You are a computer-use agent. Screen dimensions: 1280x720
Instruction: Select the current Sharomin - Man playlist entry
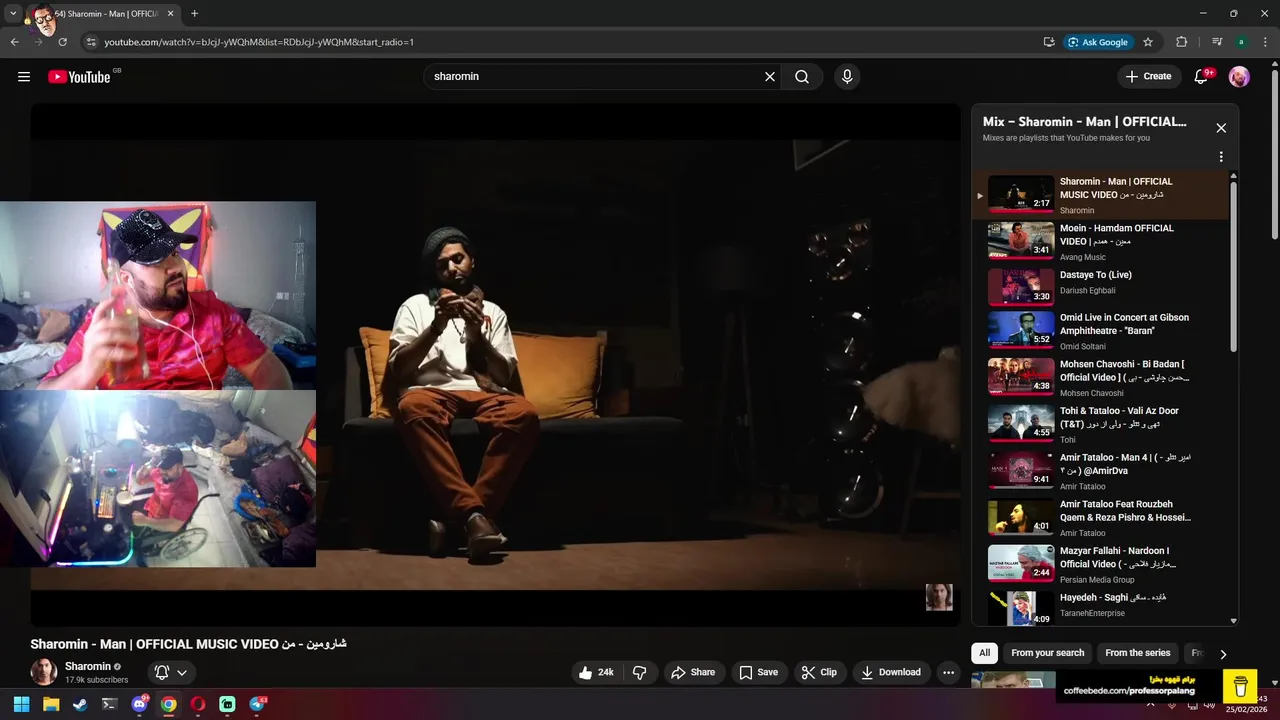pos(1100,195)
